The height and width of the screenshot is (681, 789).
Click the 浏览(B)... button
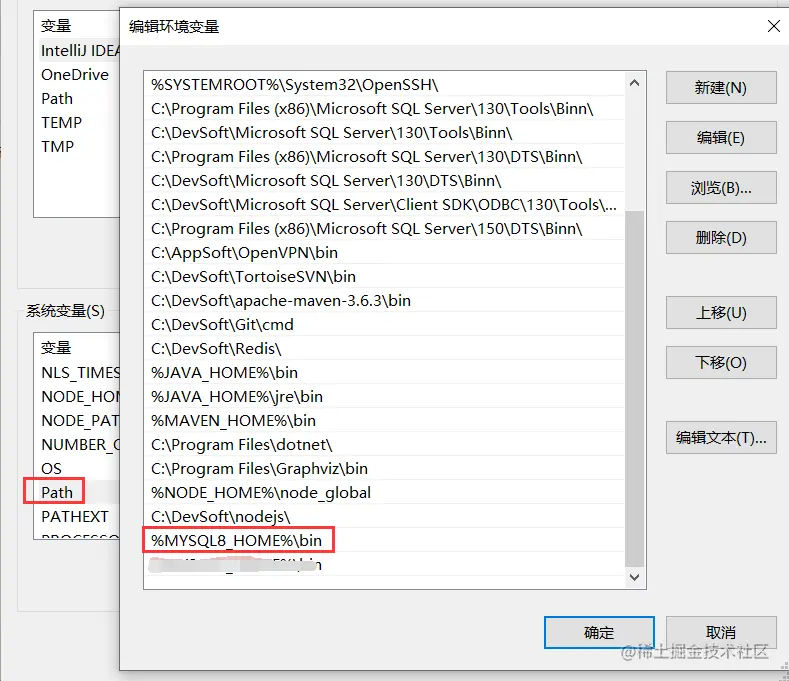click(721, 188)
